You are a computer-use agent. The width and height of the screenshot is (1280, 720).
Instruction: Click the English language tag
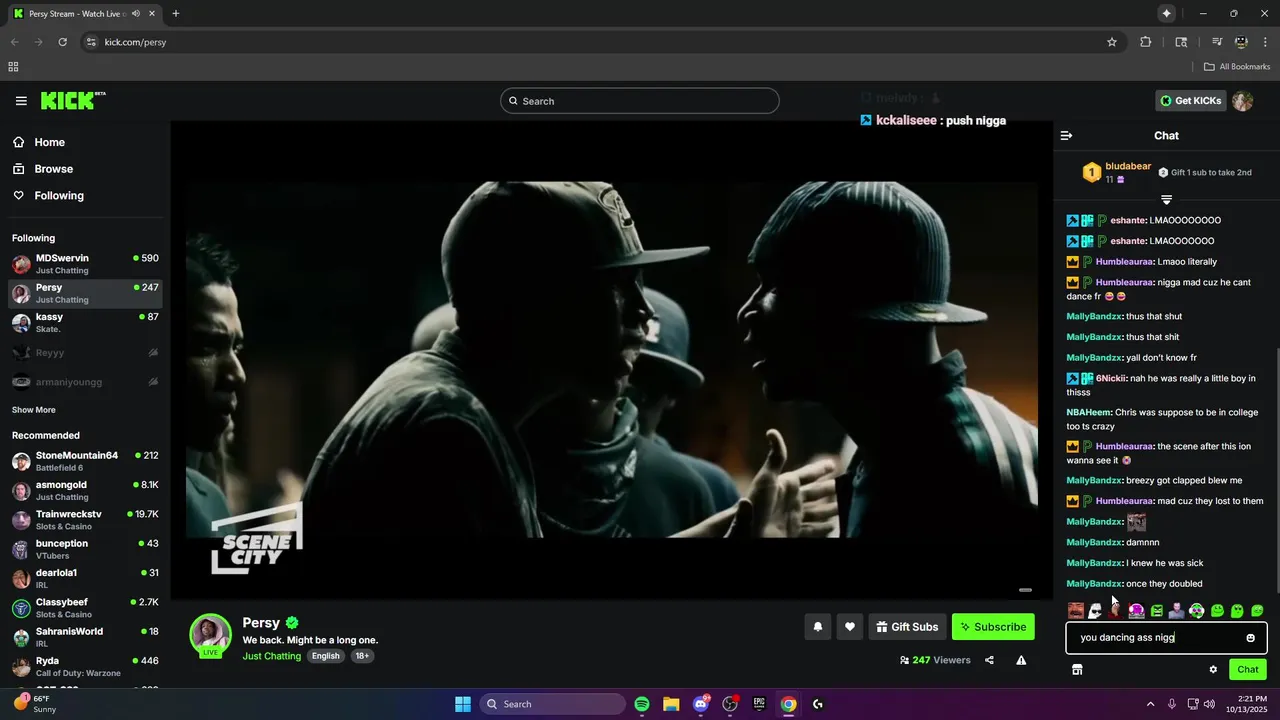(325, 656)
